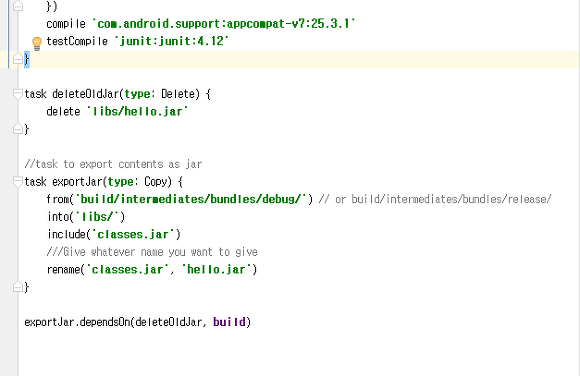Click fold end marker after exportJar block

[17, 287]
